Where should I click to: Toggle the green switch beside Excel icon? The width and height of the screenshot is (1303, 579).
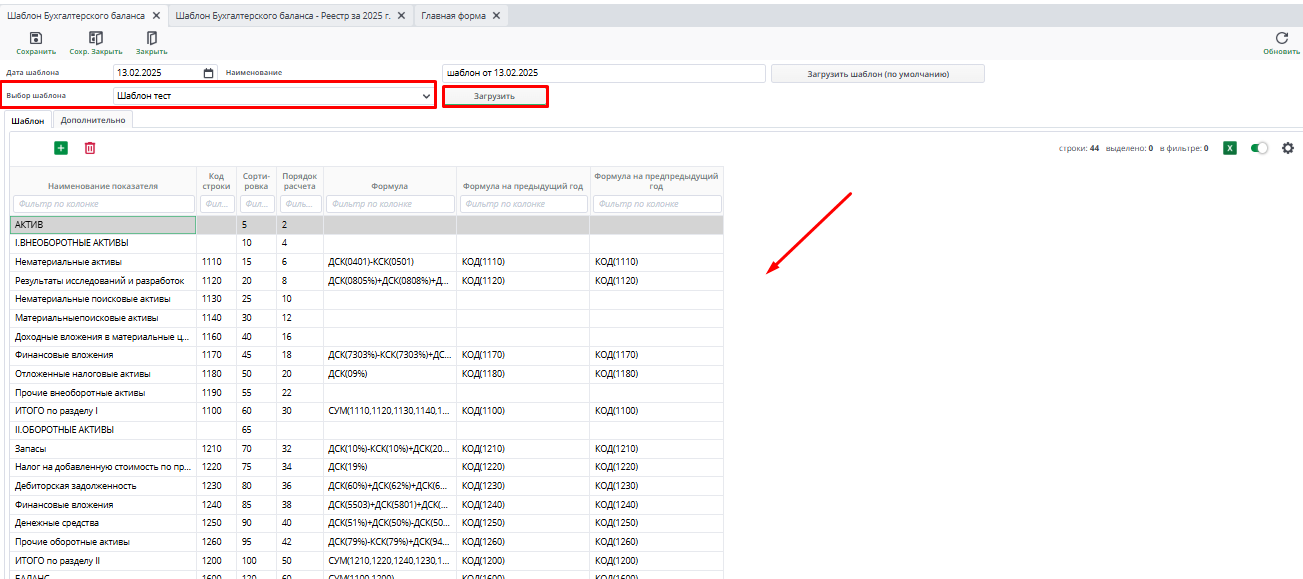[1259, 148]
